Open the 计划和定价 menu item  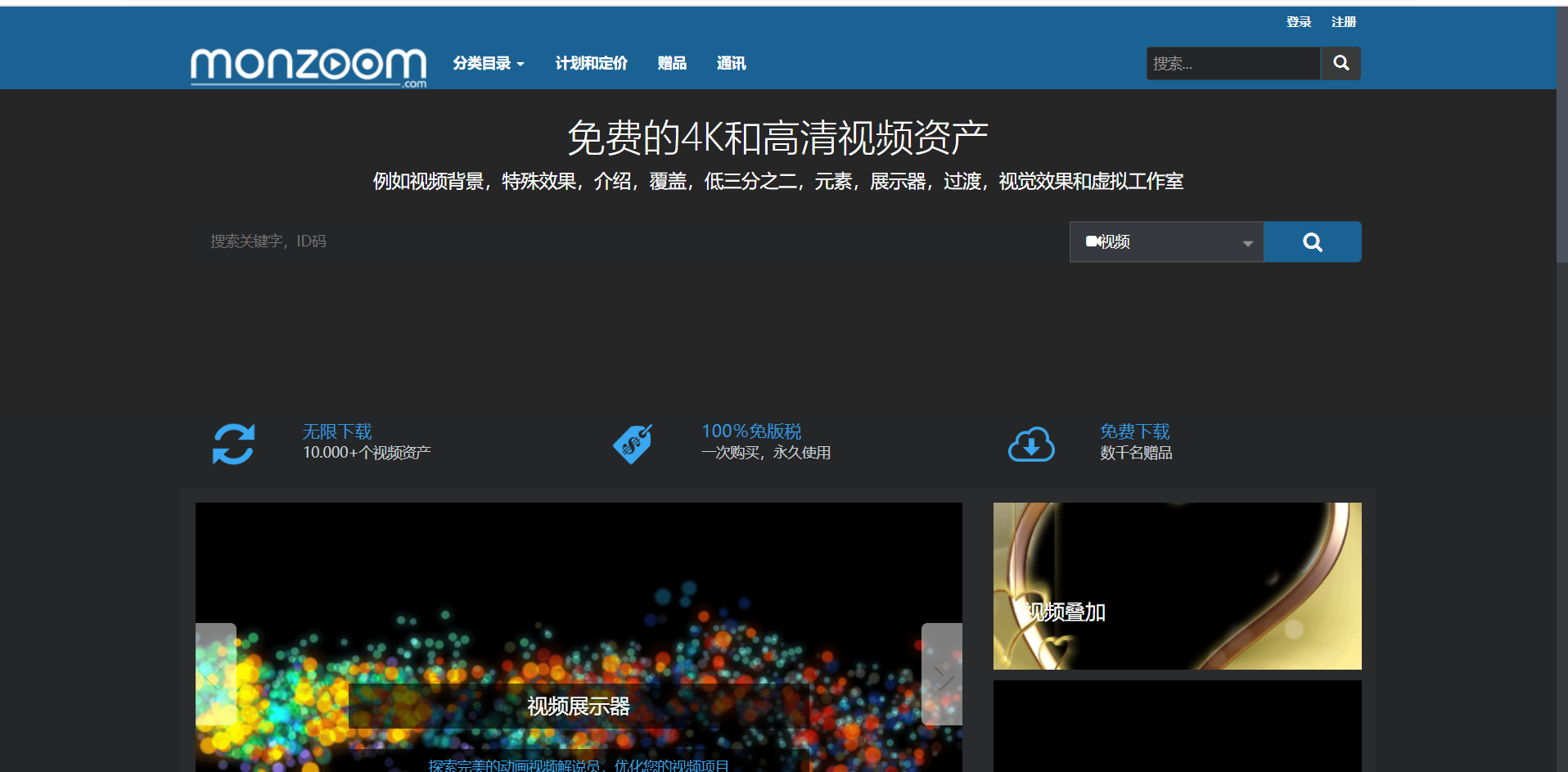pyautogui.click(x=591, y=63)
